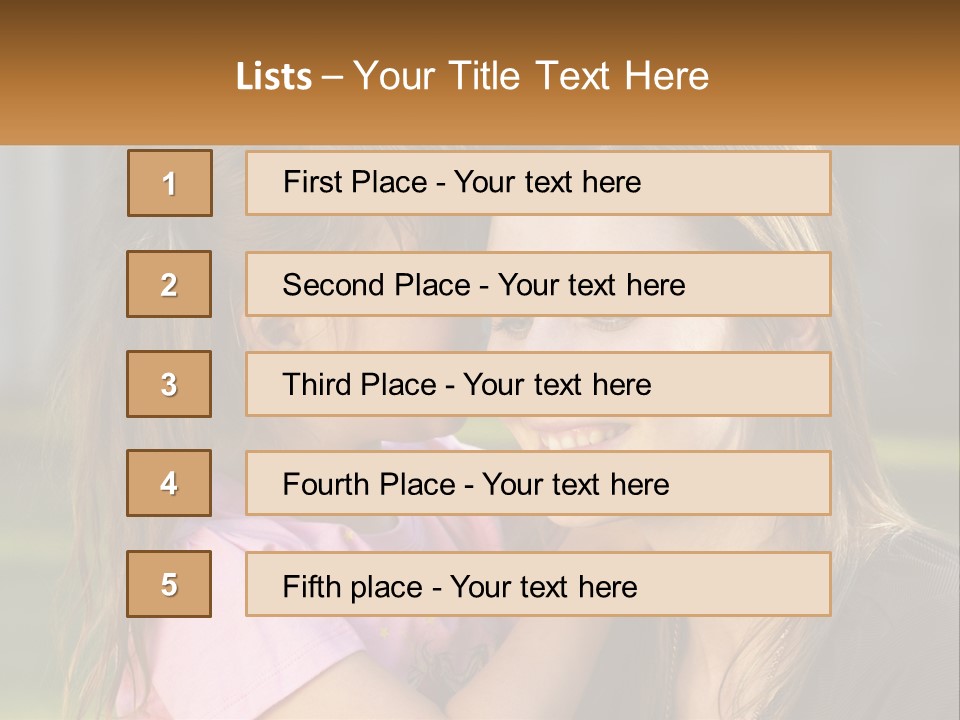Click the number 1 box
This screenshot has height=720, width=960.
169,183
